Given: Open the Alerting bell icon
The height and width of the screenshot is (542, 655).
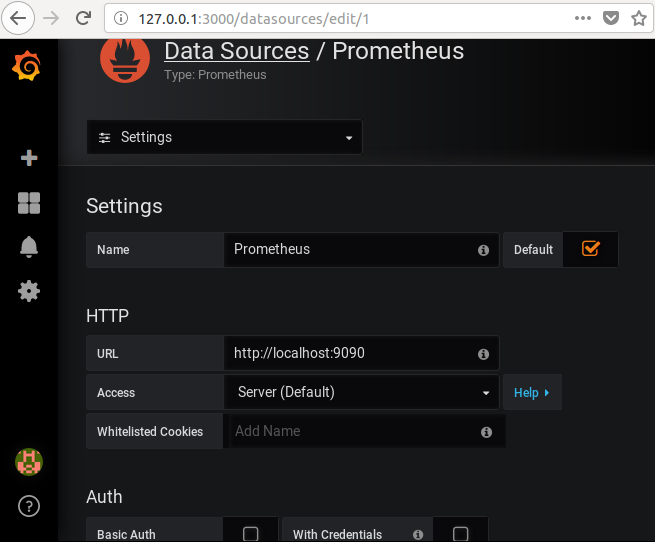Looking at the screenshot, I should pyautogui.click(x=29, y=247).
